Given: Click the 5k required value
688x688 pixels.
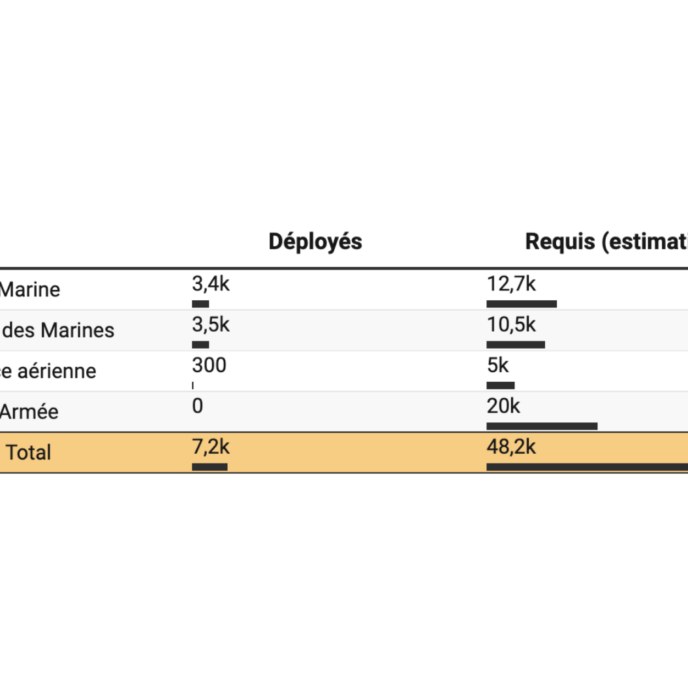Looking at the screenshot, I should pos(498,365).
